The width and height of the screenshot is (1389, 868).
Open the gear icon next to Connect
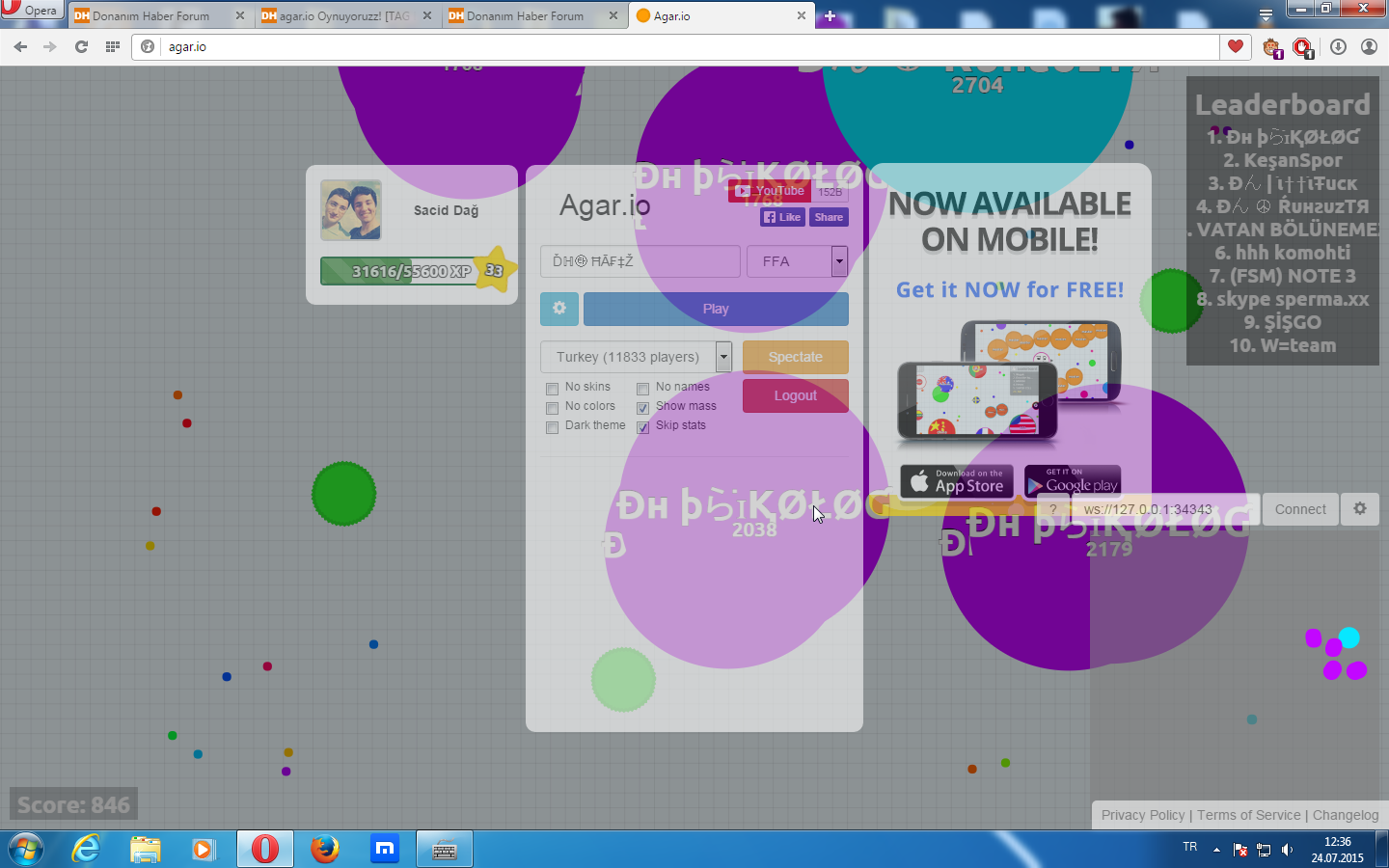click(1360, 509)
